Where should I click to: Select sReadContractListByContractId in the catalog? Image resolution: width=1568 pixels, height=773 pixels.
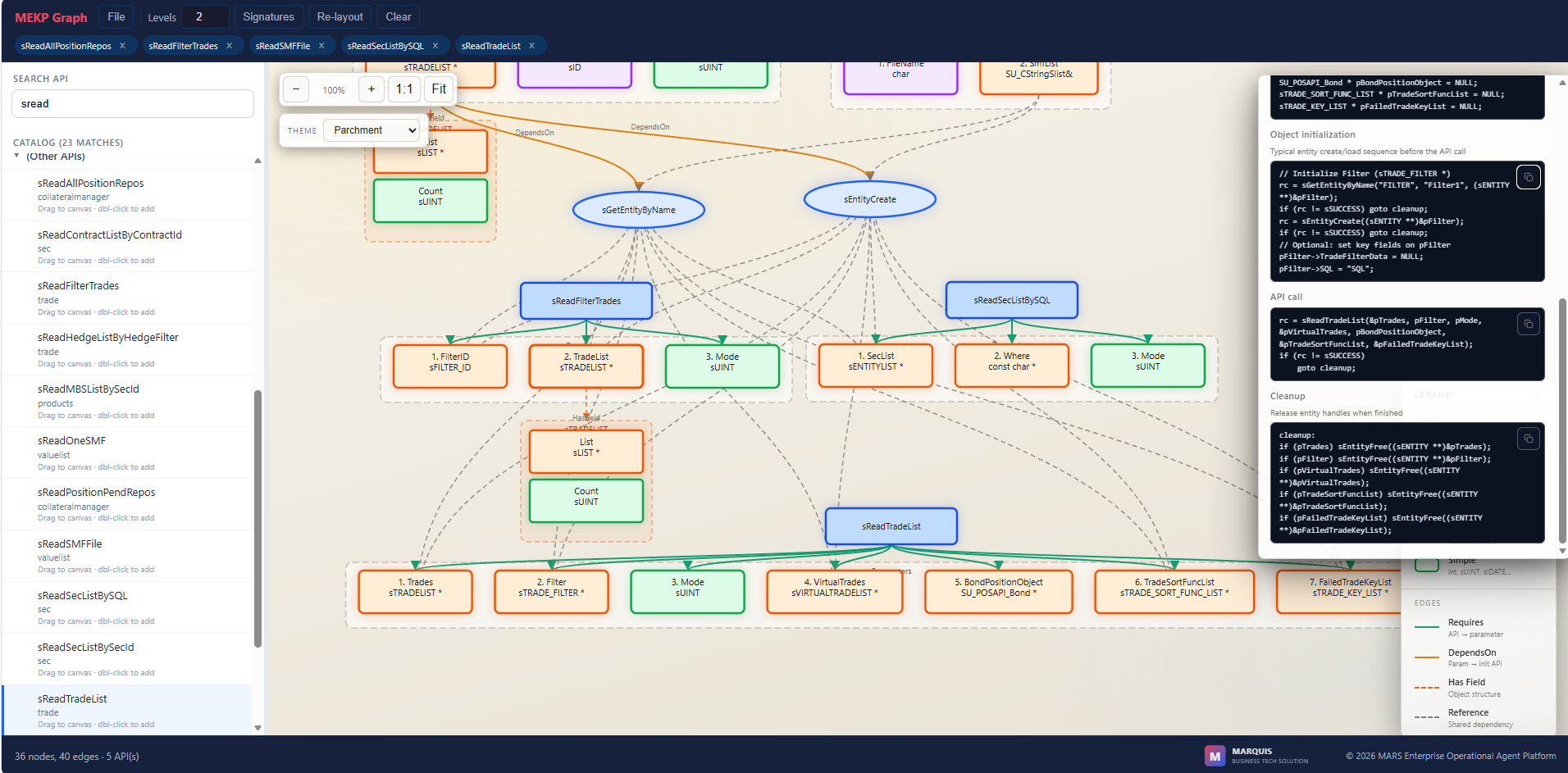(127, 247)
